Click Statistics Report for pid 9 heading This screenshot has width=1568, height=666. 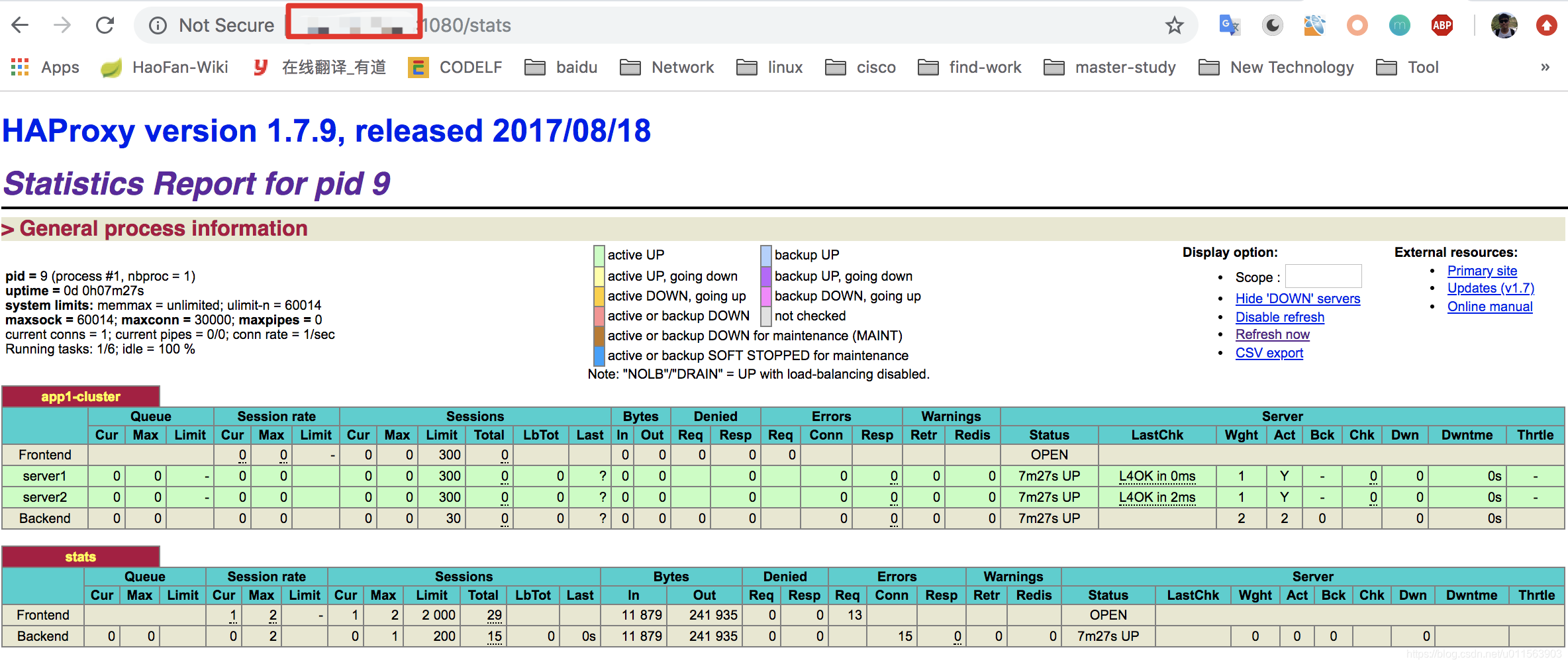coord(197,183)
